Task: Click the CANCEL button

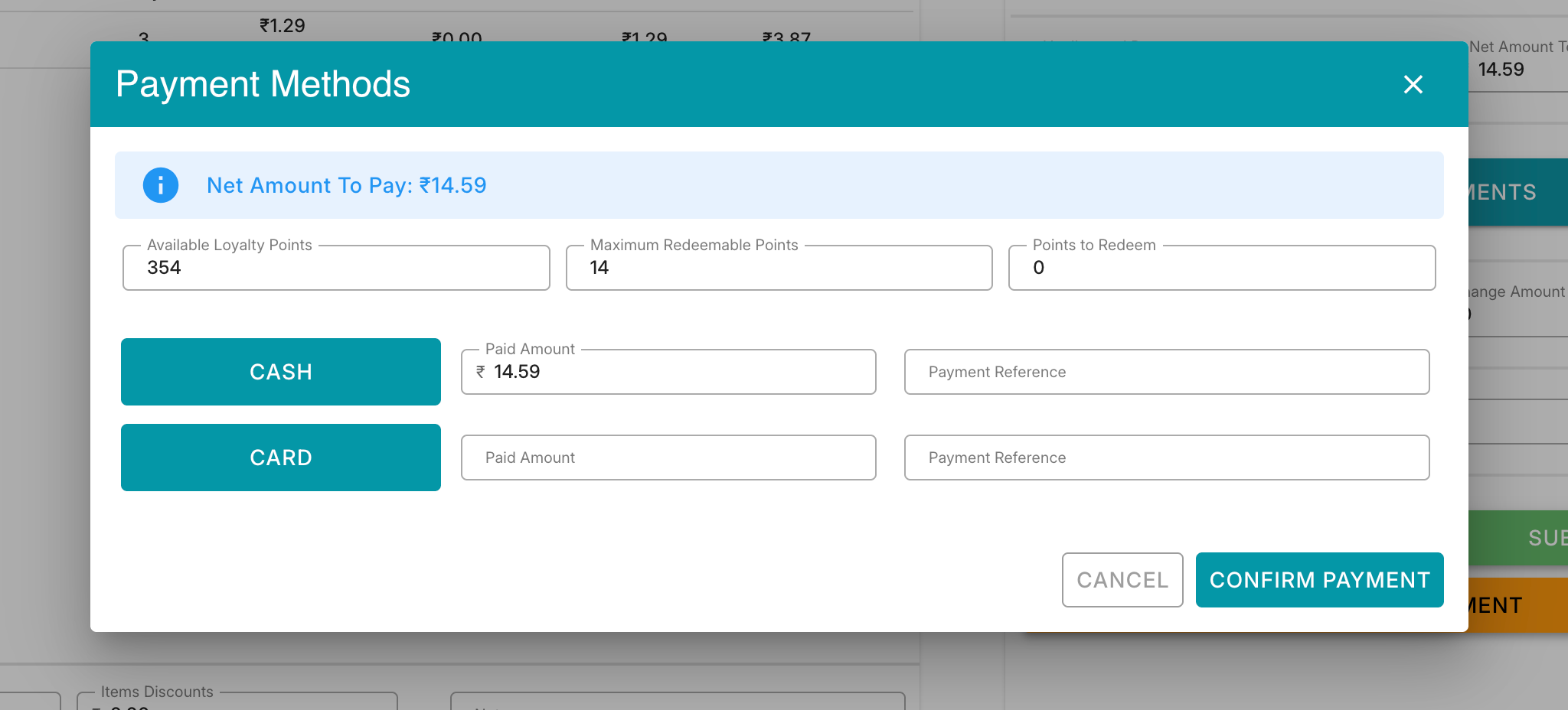Action: [x=1122, y=580]
